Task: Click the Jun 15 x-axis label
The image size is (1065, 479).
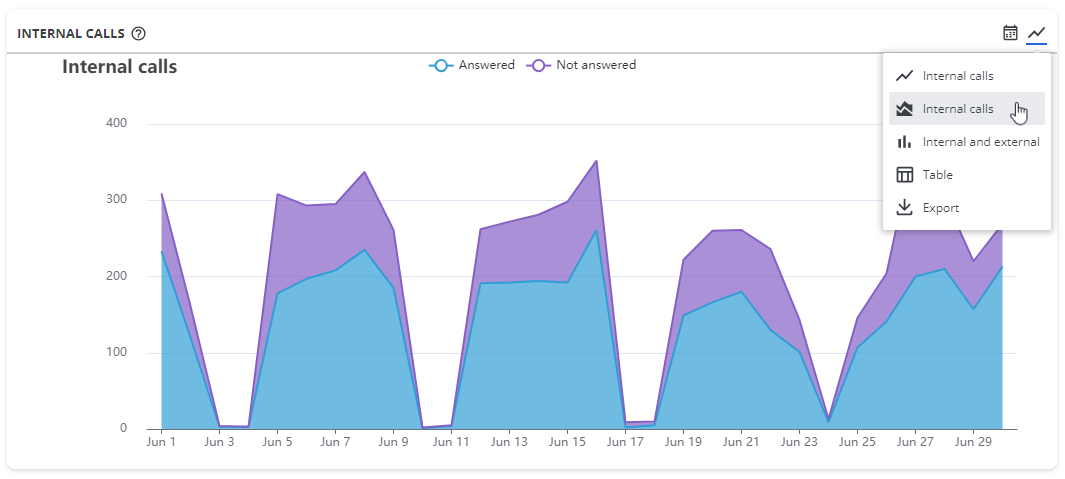Action: pyautogui.click(x=567, y=440)
